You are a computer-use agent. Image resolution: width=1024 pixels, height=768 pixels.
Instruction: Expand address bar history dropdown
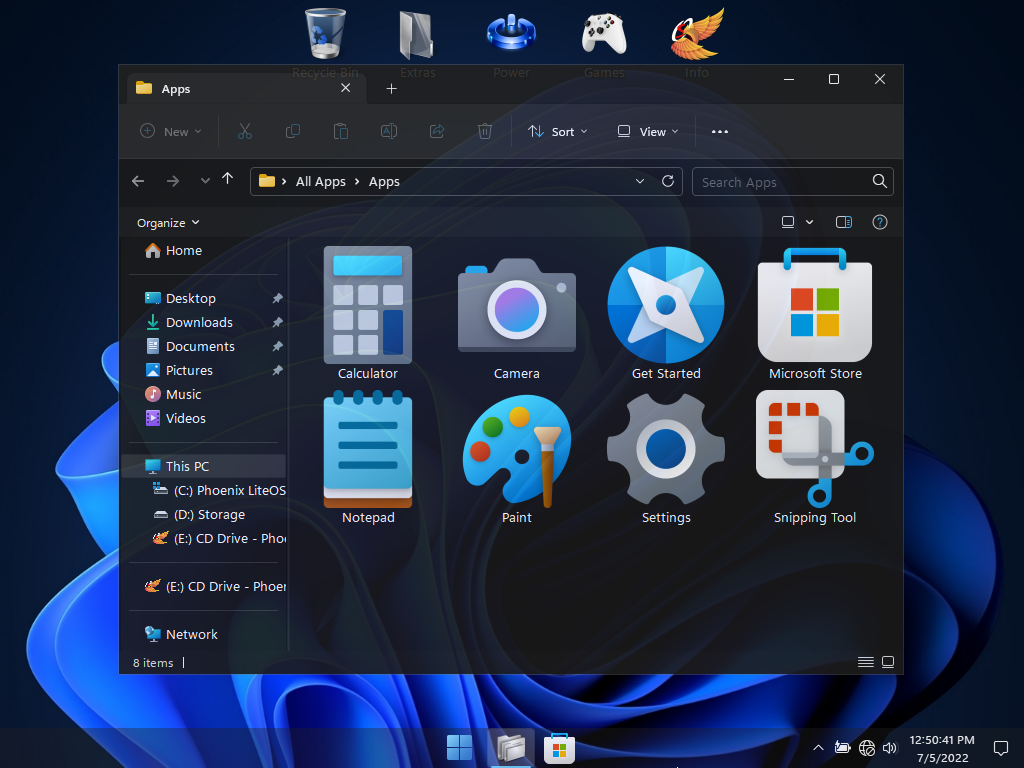640,181
